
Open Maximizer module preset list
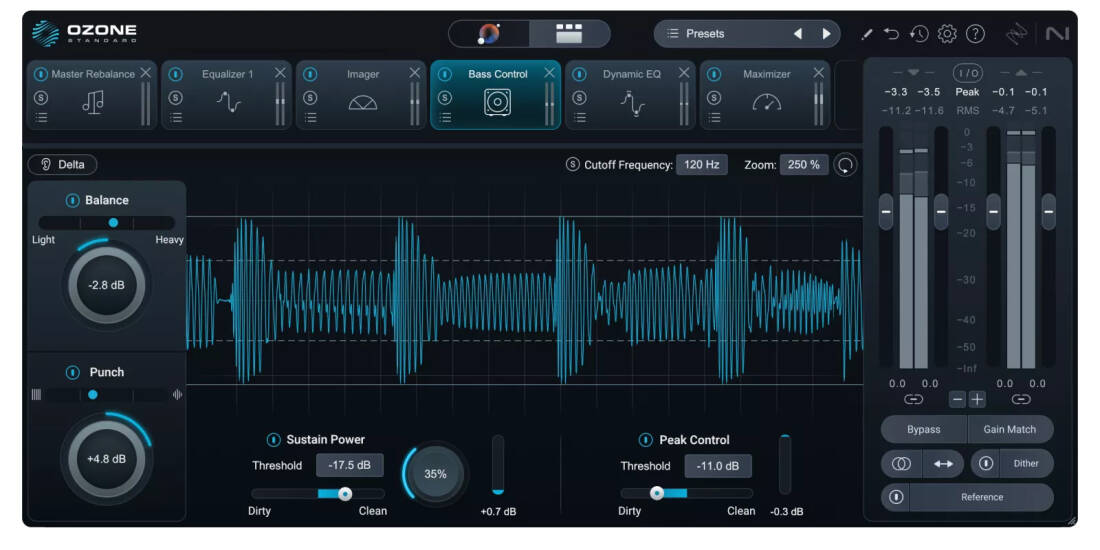(714, 118)
